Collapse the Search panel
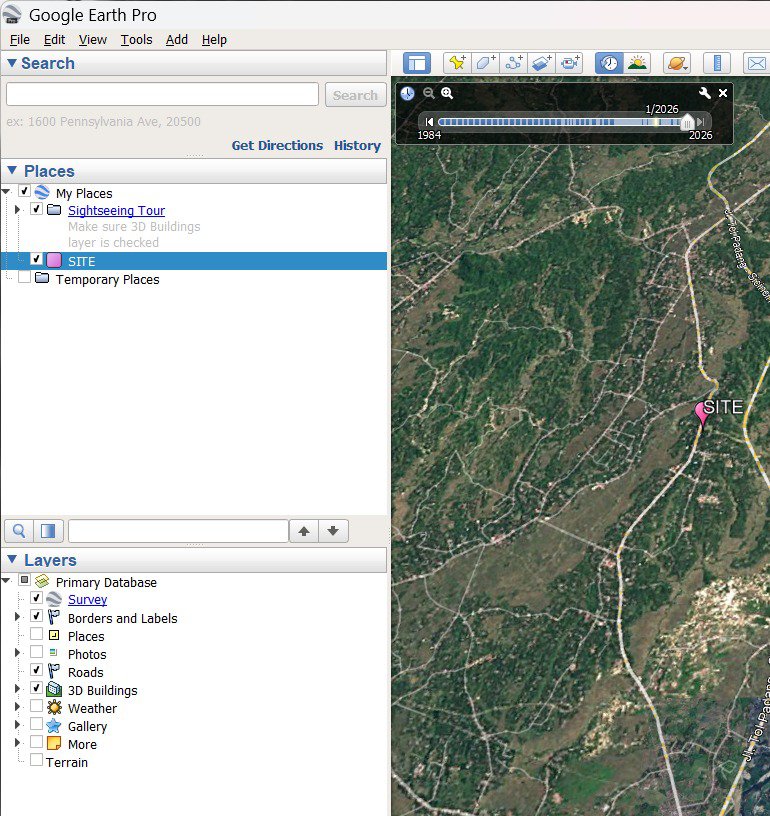770x816 pixels. click(x=12, y=63)
